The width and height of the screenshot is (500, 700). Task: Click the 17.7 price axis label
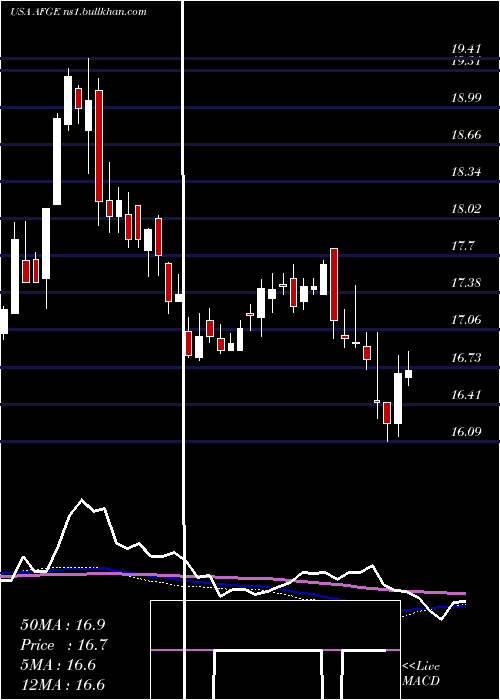pos(463,246)
